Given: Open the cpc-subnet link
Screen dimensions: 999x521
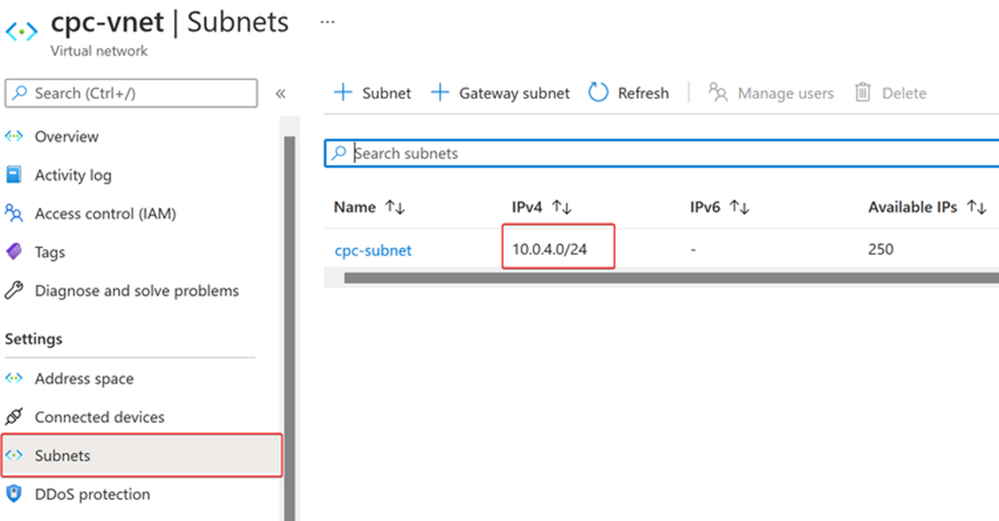Looking at the screenshot, I should coord(373,250).
